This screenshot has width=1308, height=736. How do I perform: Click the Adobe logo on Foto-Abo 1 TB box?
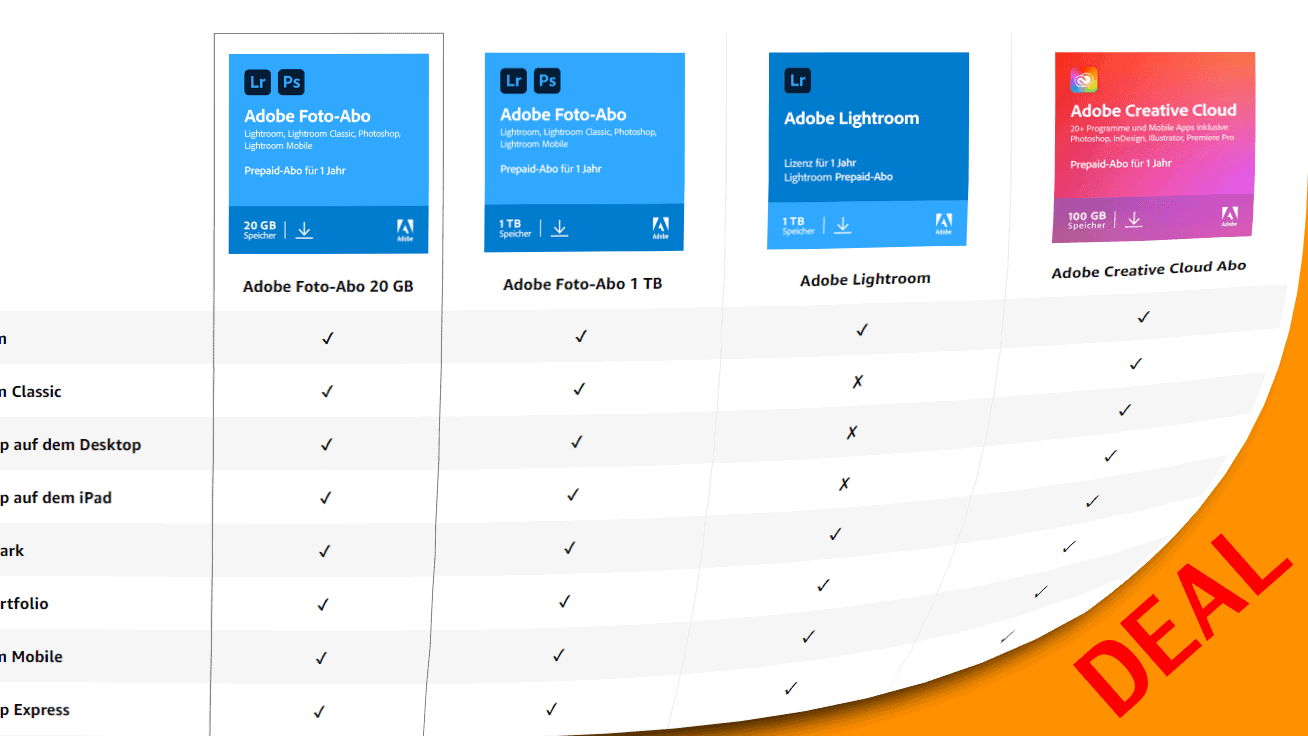tap(662, 228)
